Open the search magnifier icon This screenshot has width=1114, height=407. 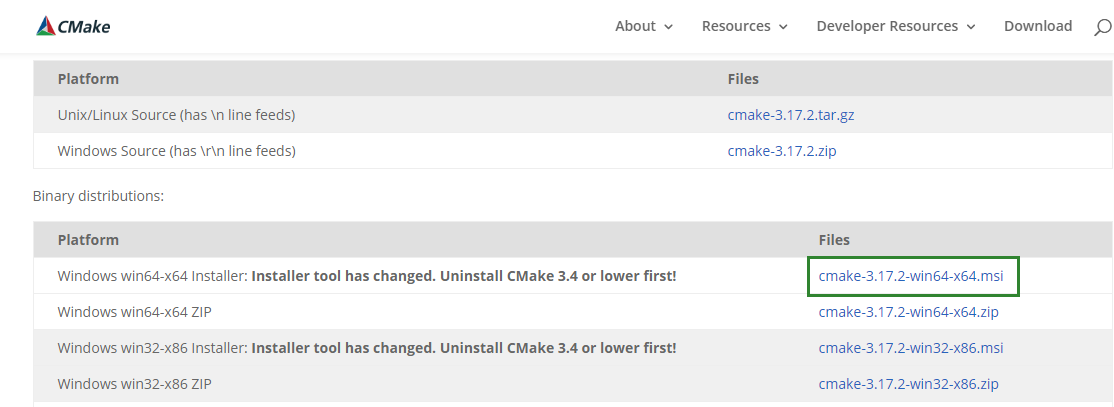click(1103, 28)
